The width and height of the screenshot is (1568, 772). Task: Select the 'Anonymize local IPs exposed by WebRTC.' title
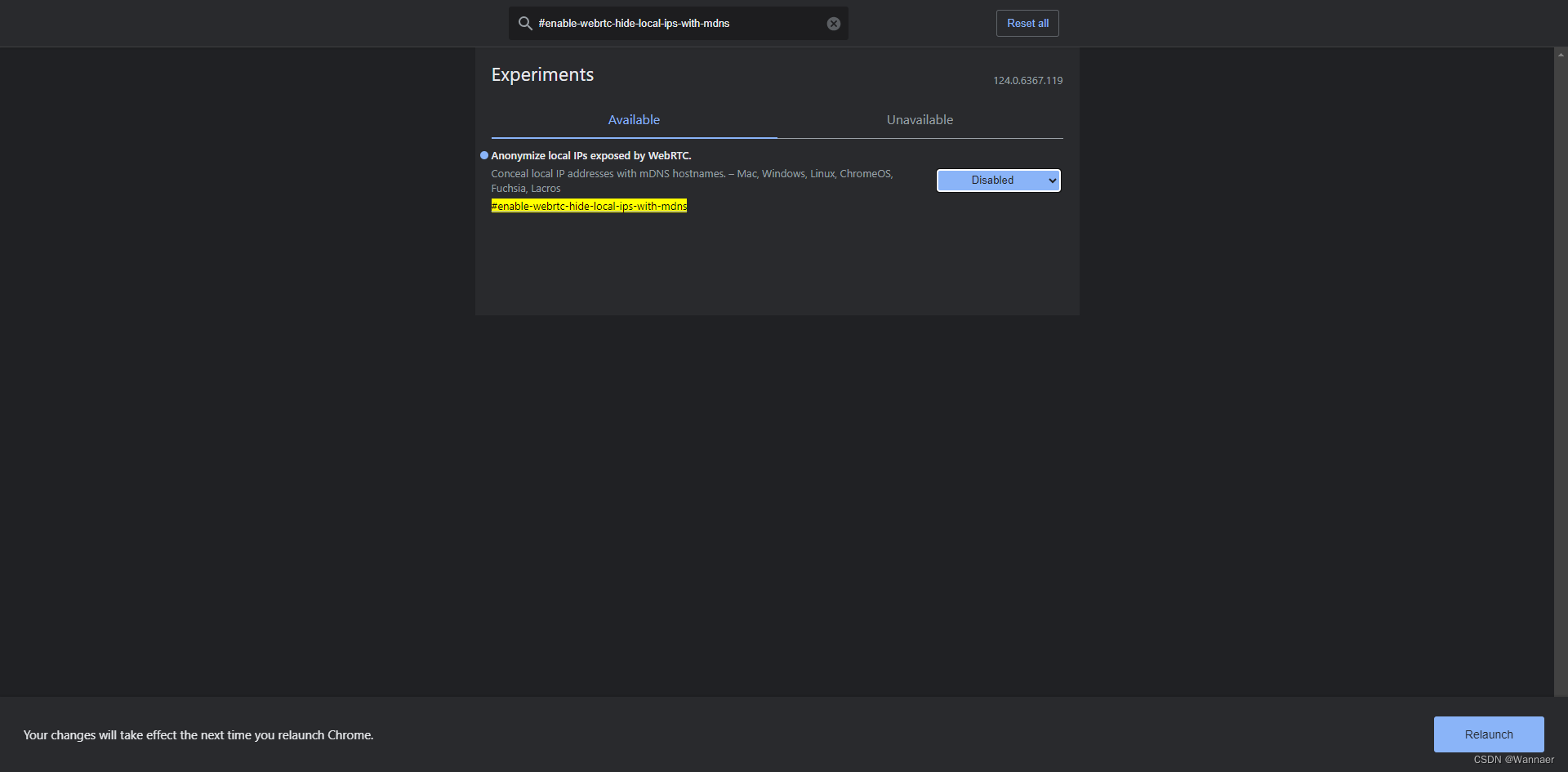click(x=591, y=156)
